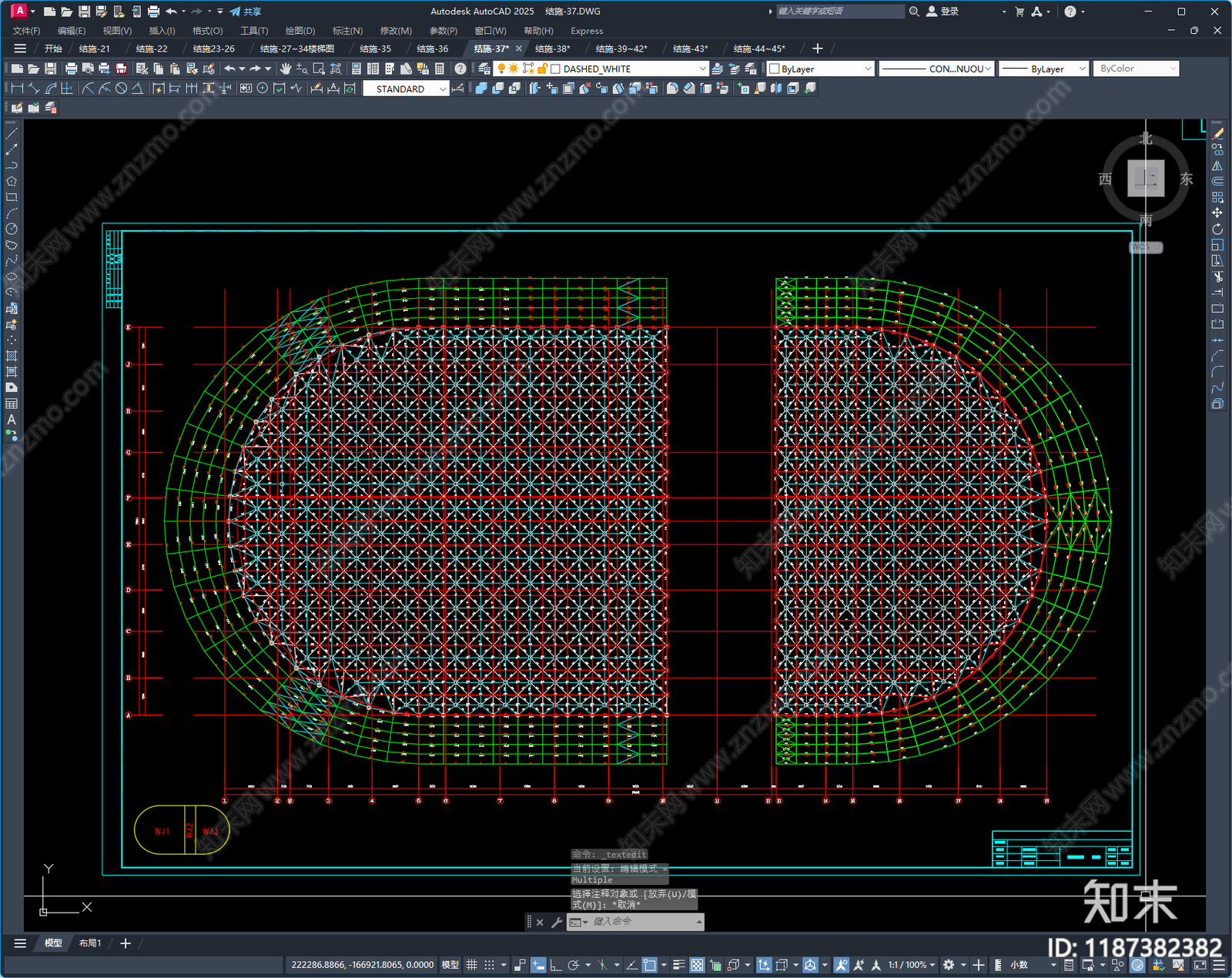The width and height of the screenshot is (1232, 978).
Task: Select the Diameter dimension tool
Action: tap(121, 89)
